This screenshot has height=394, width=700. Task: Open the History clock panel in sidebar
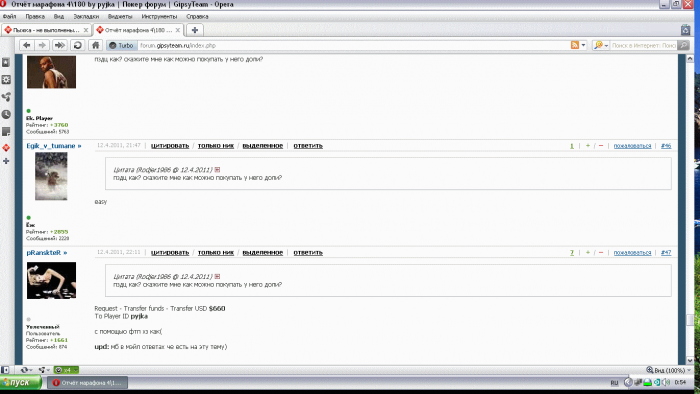point(6,114)
